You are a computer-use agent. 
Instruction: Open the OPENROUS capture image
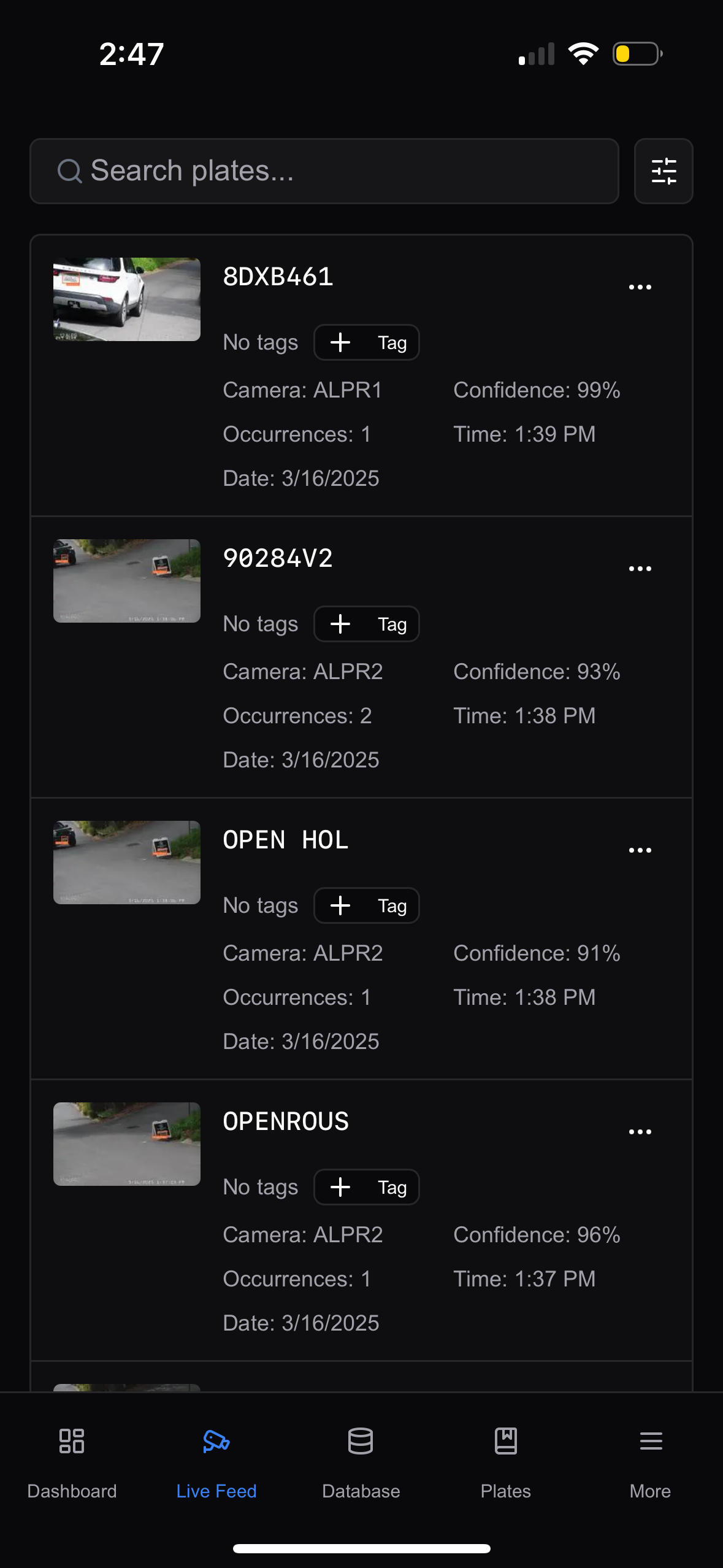tap(127, 1144)
